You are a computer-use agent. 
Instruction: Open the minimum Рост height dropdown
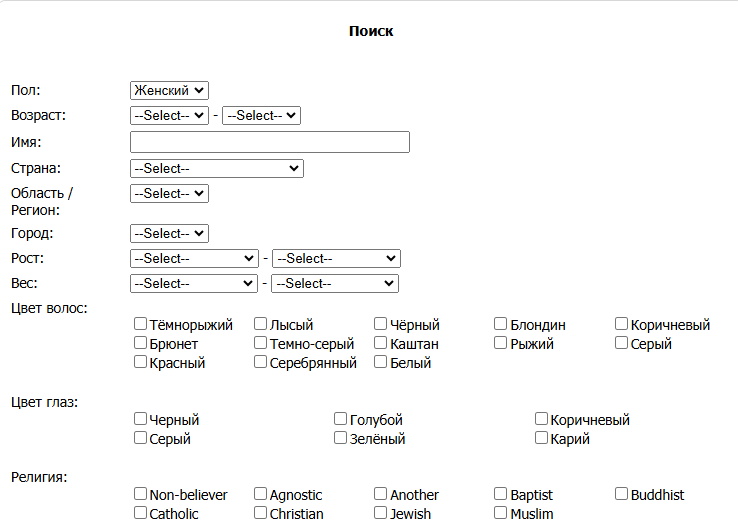194,259
